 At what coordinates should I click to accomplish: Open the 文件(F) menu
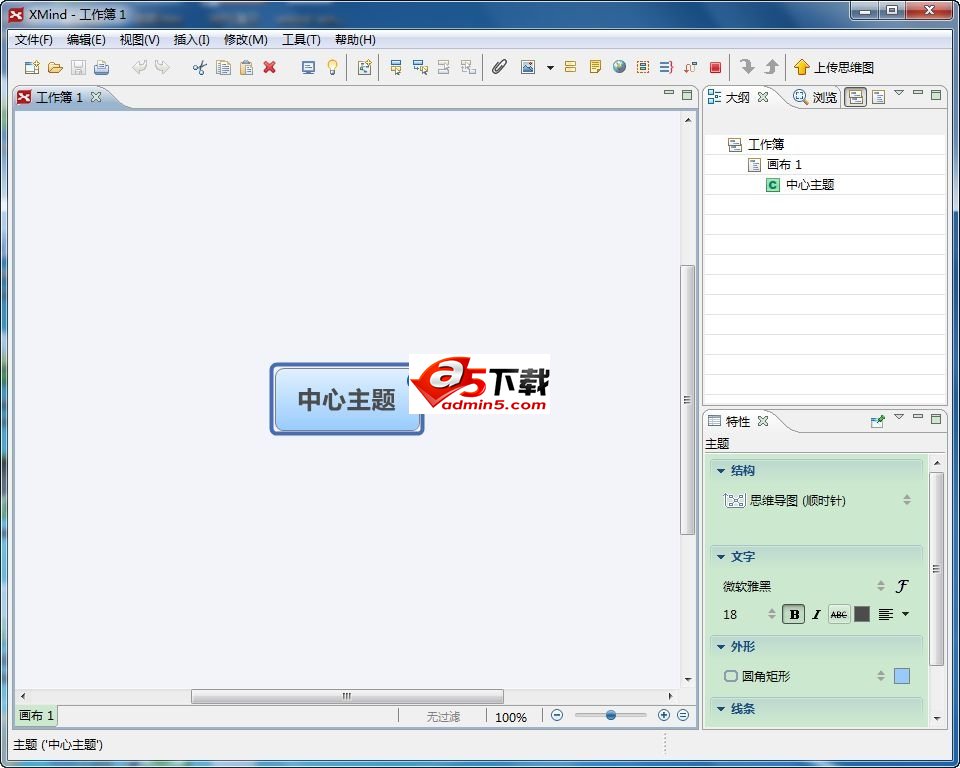(x=34, y=40)
